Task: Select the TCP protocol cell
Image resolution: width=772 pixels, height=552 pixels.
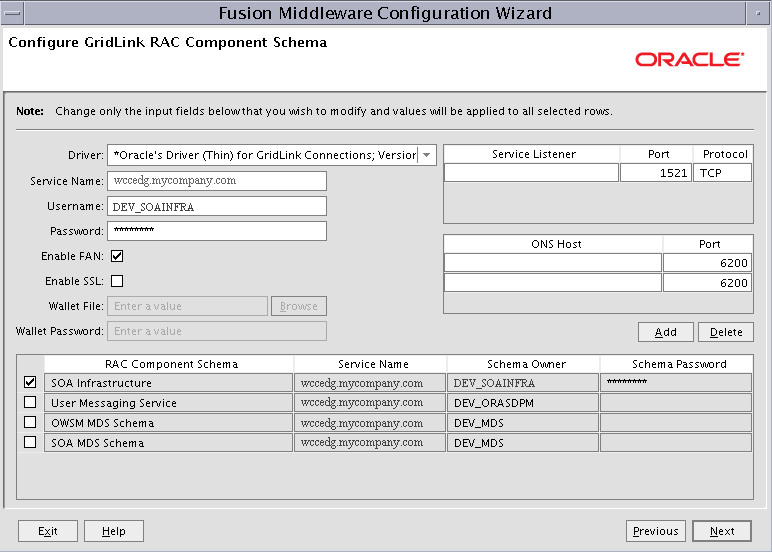Action: (x=722, y=173)
